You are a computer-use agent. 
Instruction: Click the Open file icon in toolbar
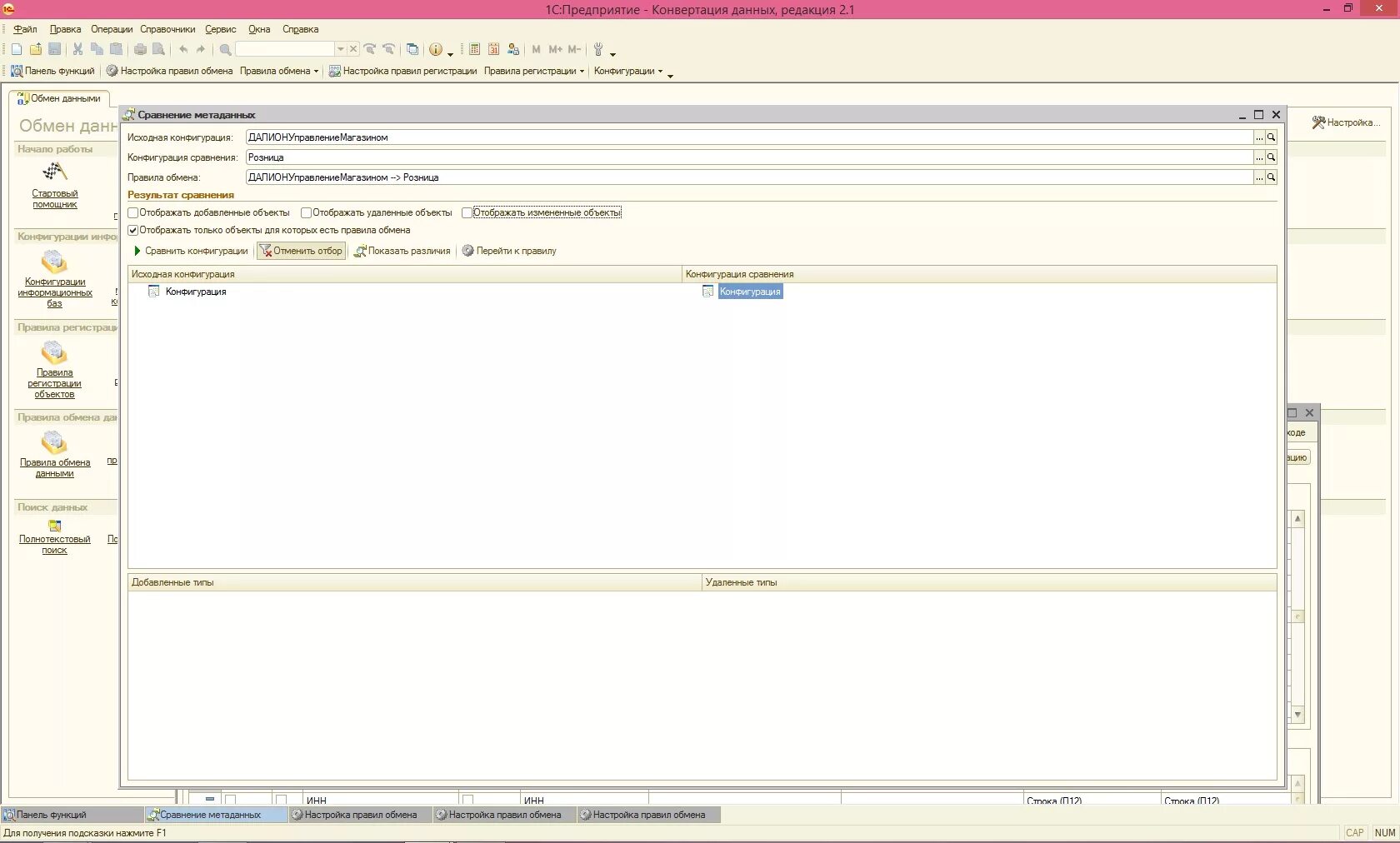coord(36,49)
